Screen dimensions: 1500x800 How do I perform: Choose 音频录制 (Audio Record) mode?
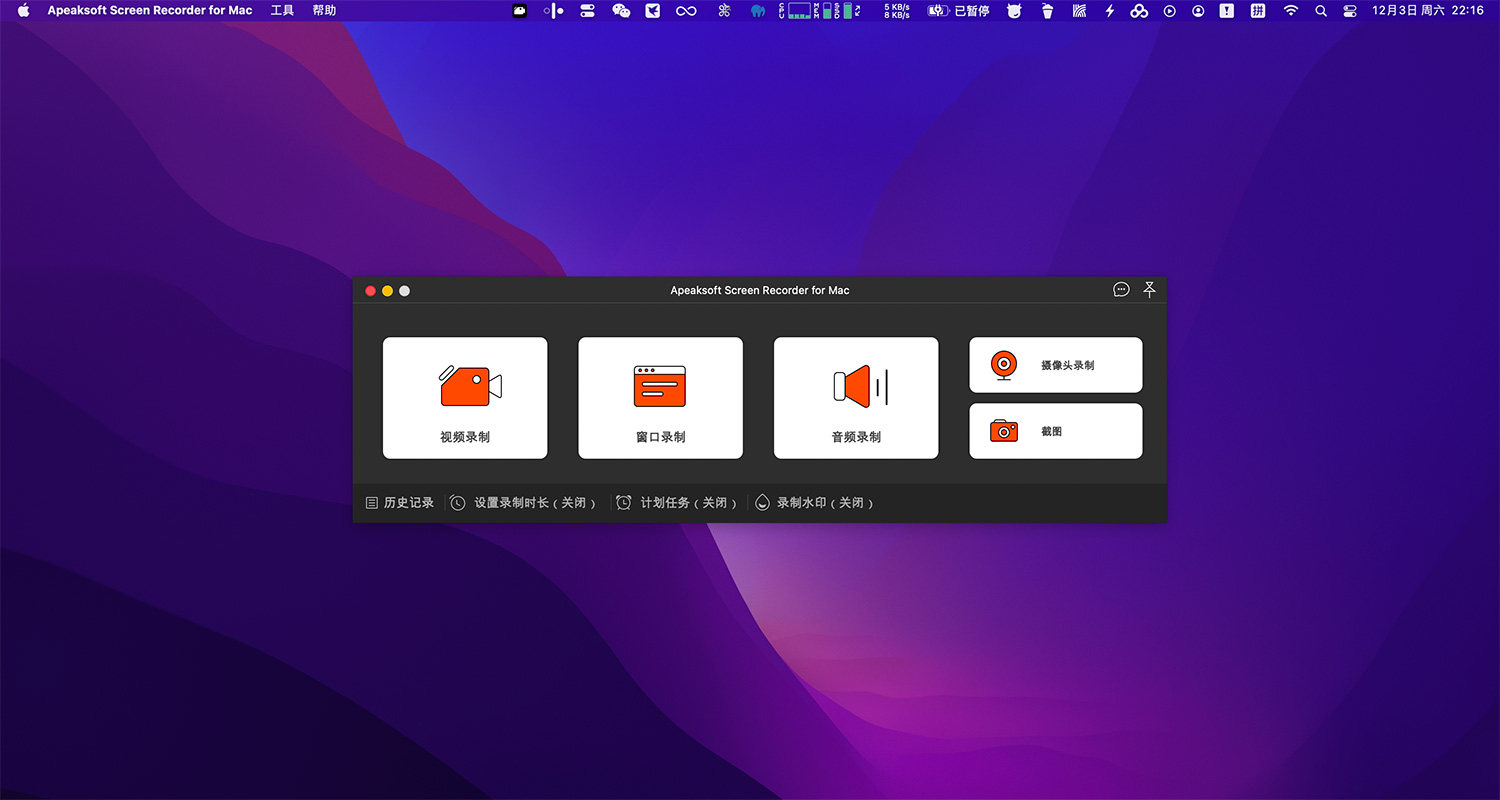coord(855,397)
